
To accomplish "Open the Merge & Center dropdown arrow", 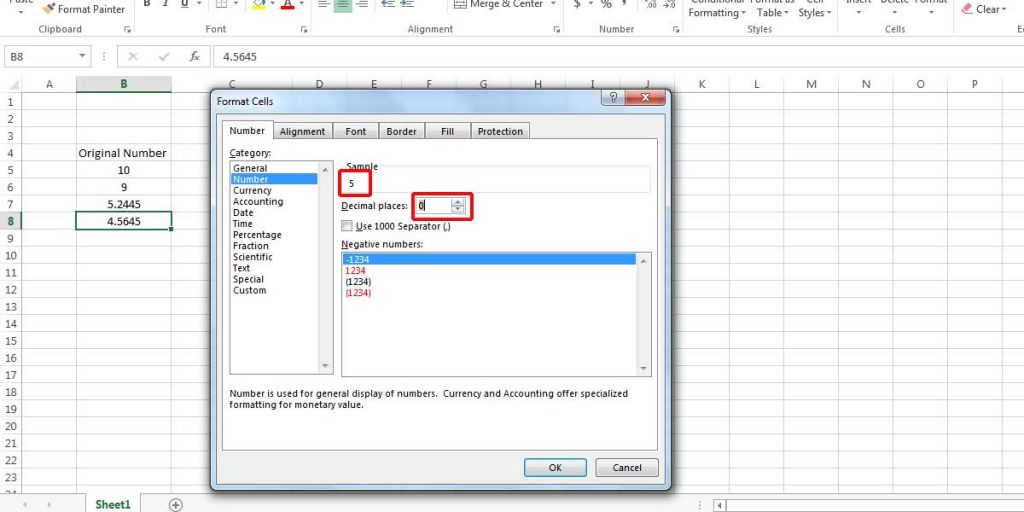I will click(x=553, y=4).
